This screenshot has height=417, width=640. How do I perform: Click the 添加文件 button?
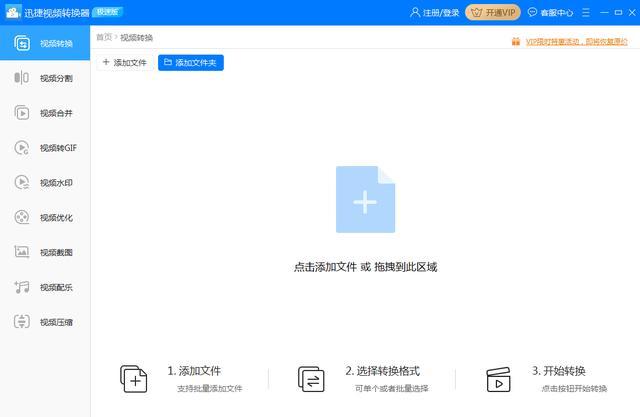(124, 62)
